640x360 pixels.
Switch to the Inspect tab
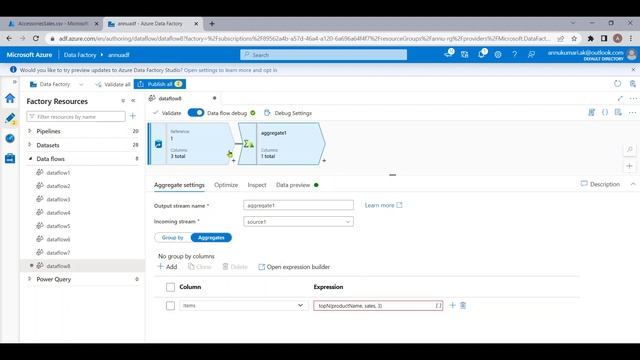click(x=257, y=185)
